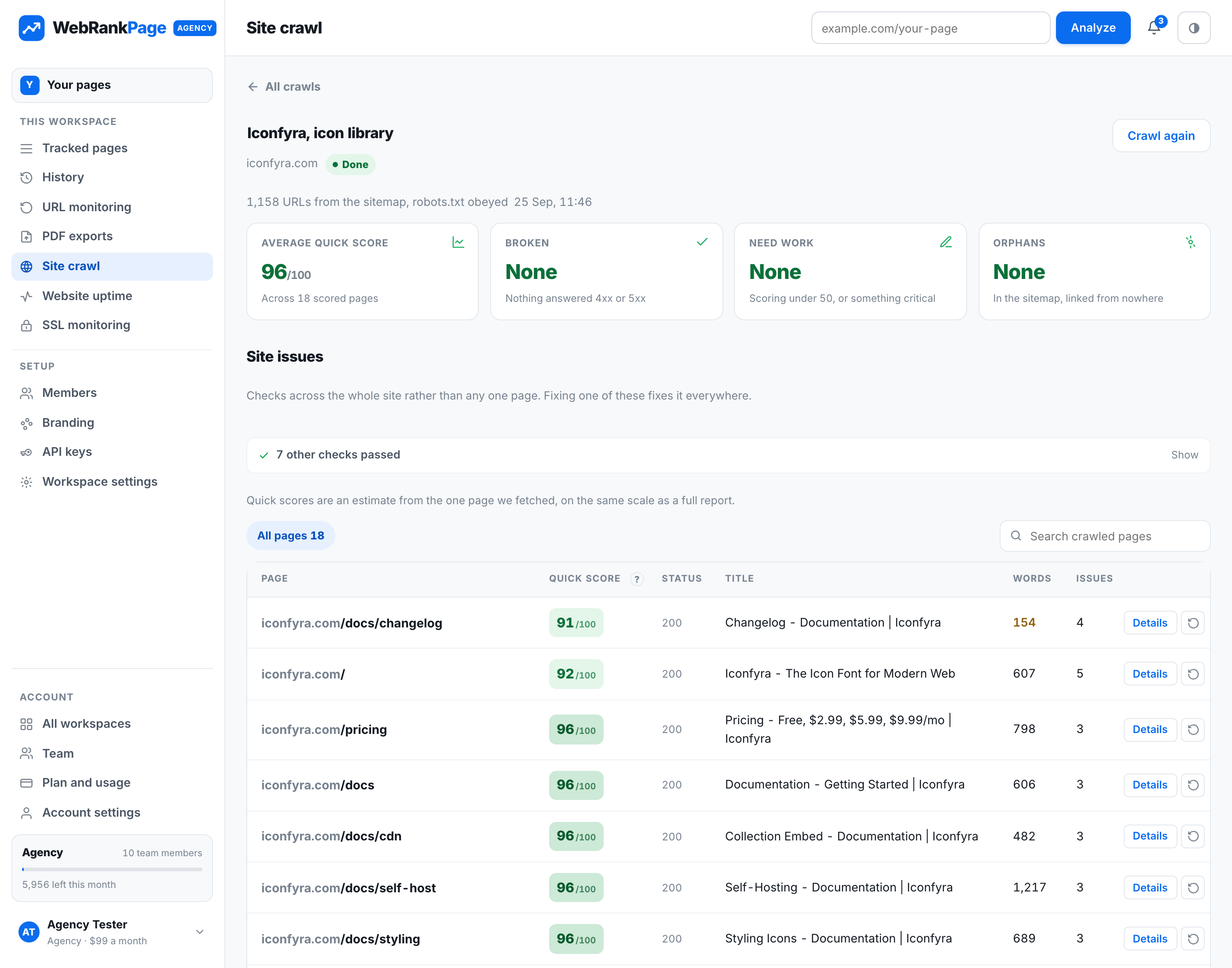Refresh the docs/cdn page row
This screenshot has width=1232, height=968.
[1193, 836]
